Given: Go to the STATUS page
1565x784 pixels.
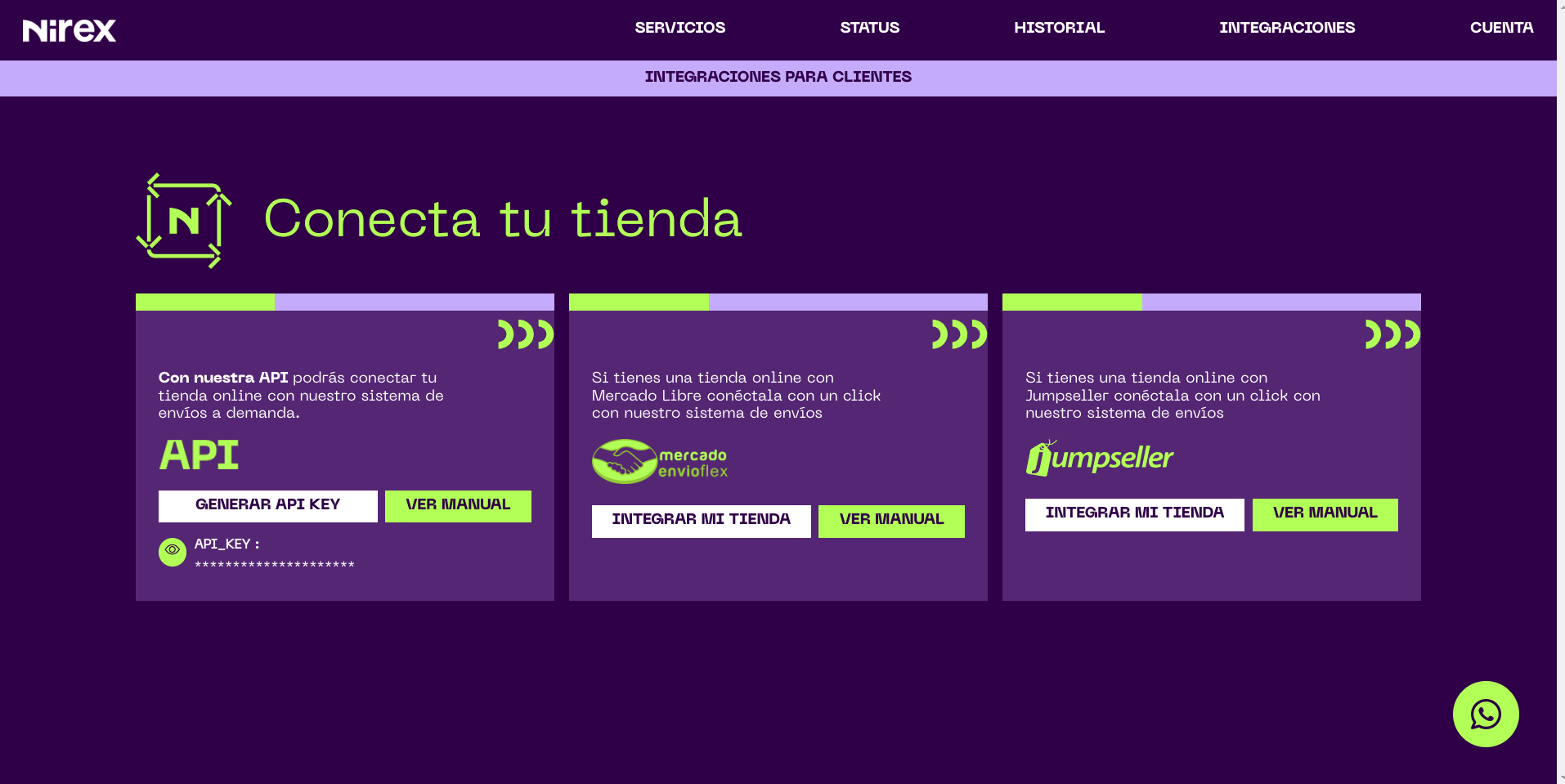Looking at the screenshot, I should [x=869, y=28].
